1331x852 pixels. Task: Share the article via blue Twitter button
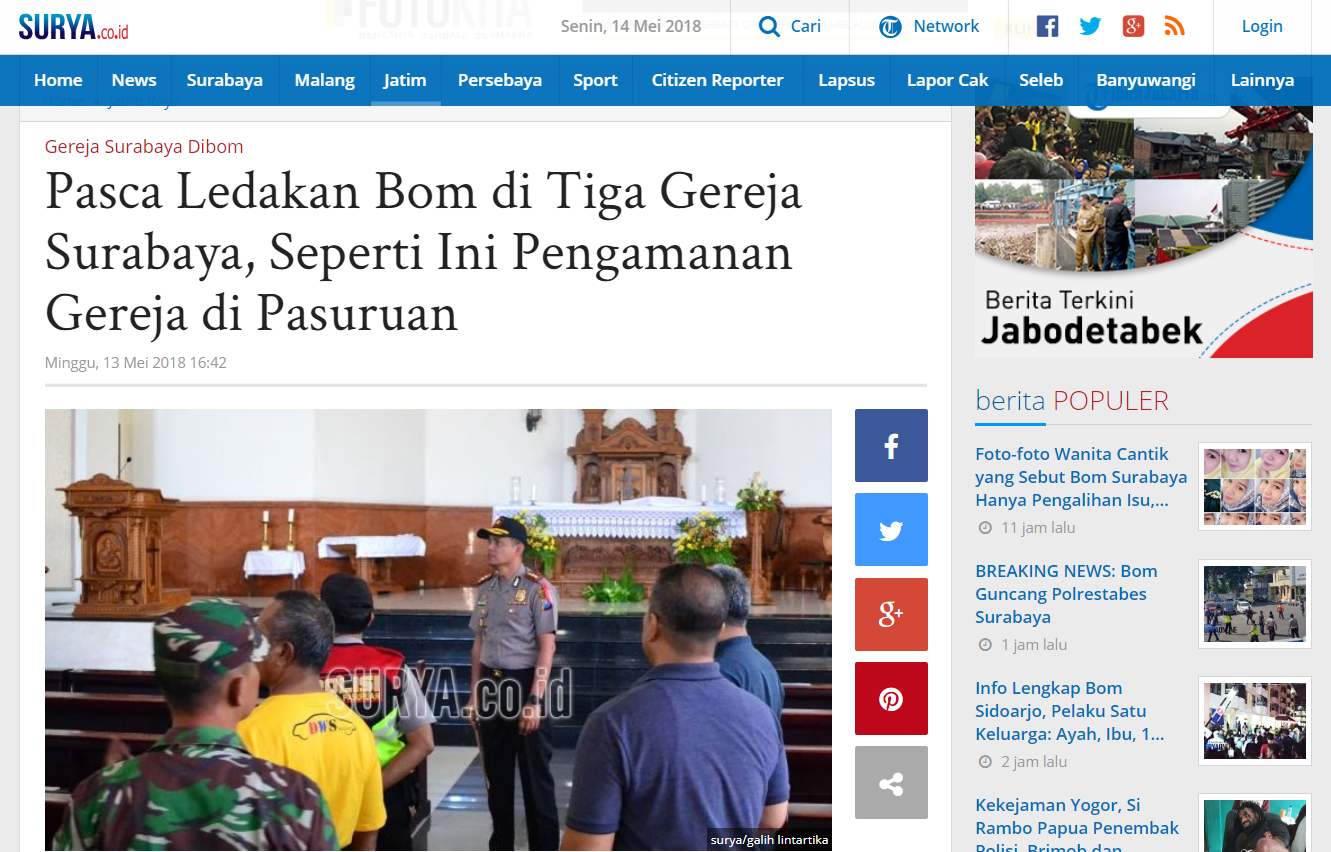(x=891, y=530)
